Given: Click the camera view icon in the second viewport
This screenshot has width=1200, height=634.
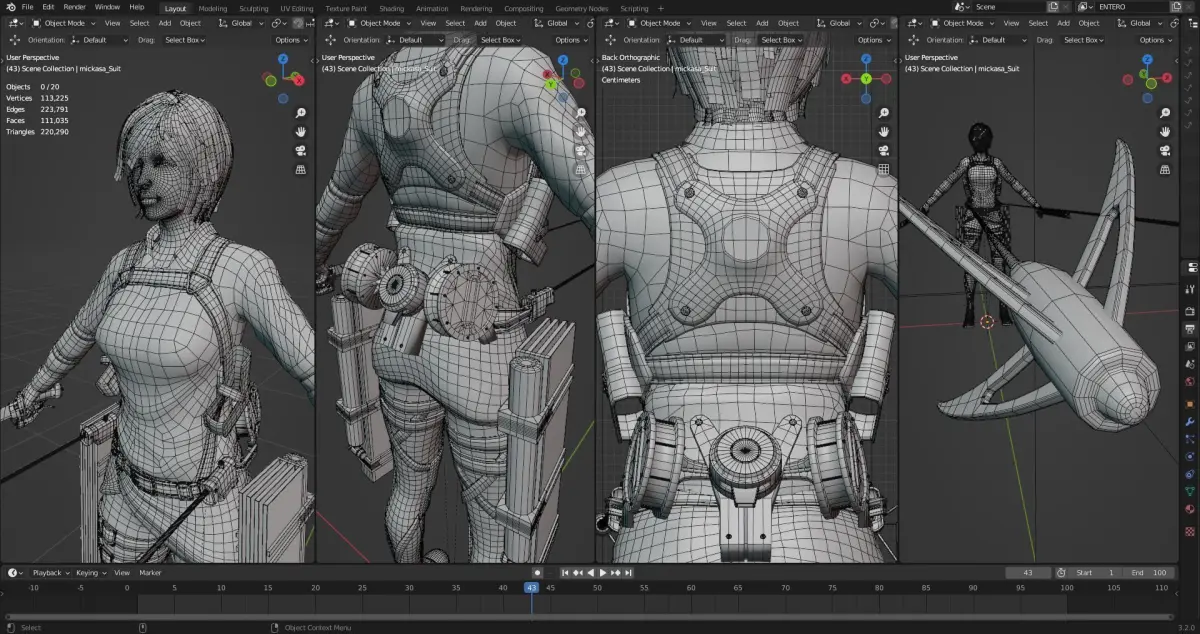Looking at the screenshot, I should tap(580, 151).
